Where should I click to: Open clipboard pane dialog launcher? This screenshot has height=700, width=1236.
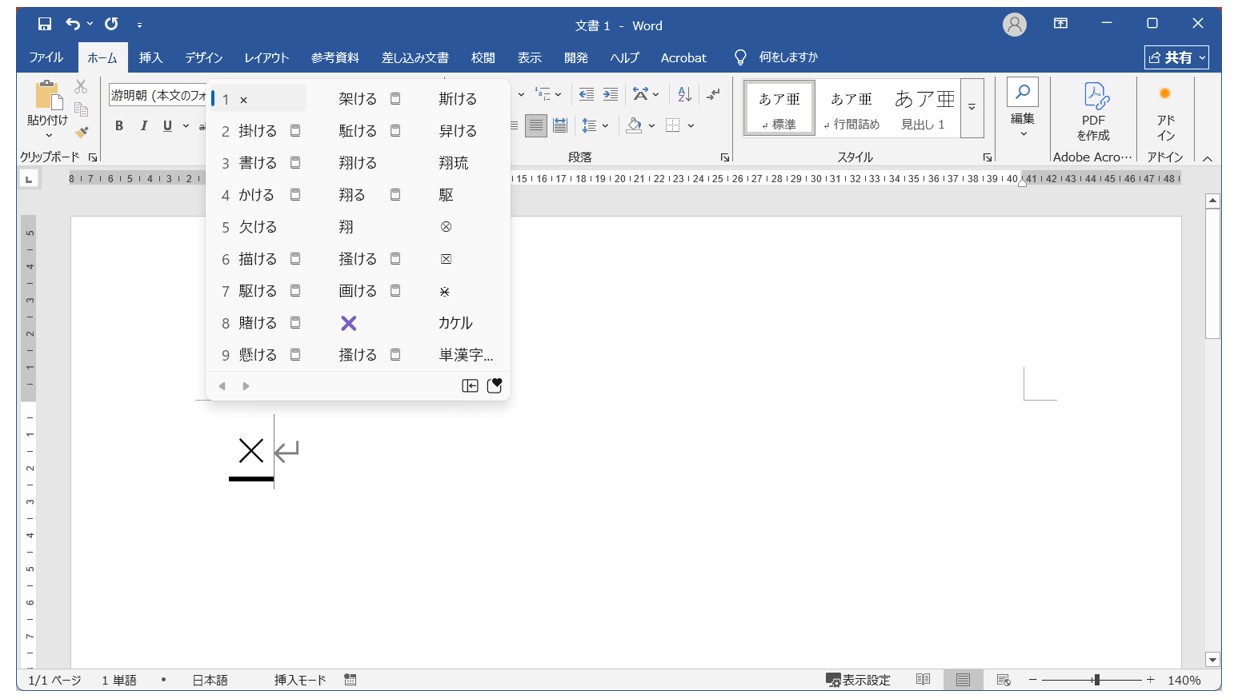point(94,158)
